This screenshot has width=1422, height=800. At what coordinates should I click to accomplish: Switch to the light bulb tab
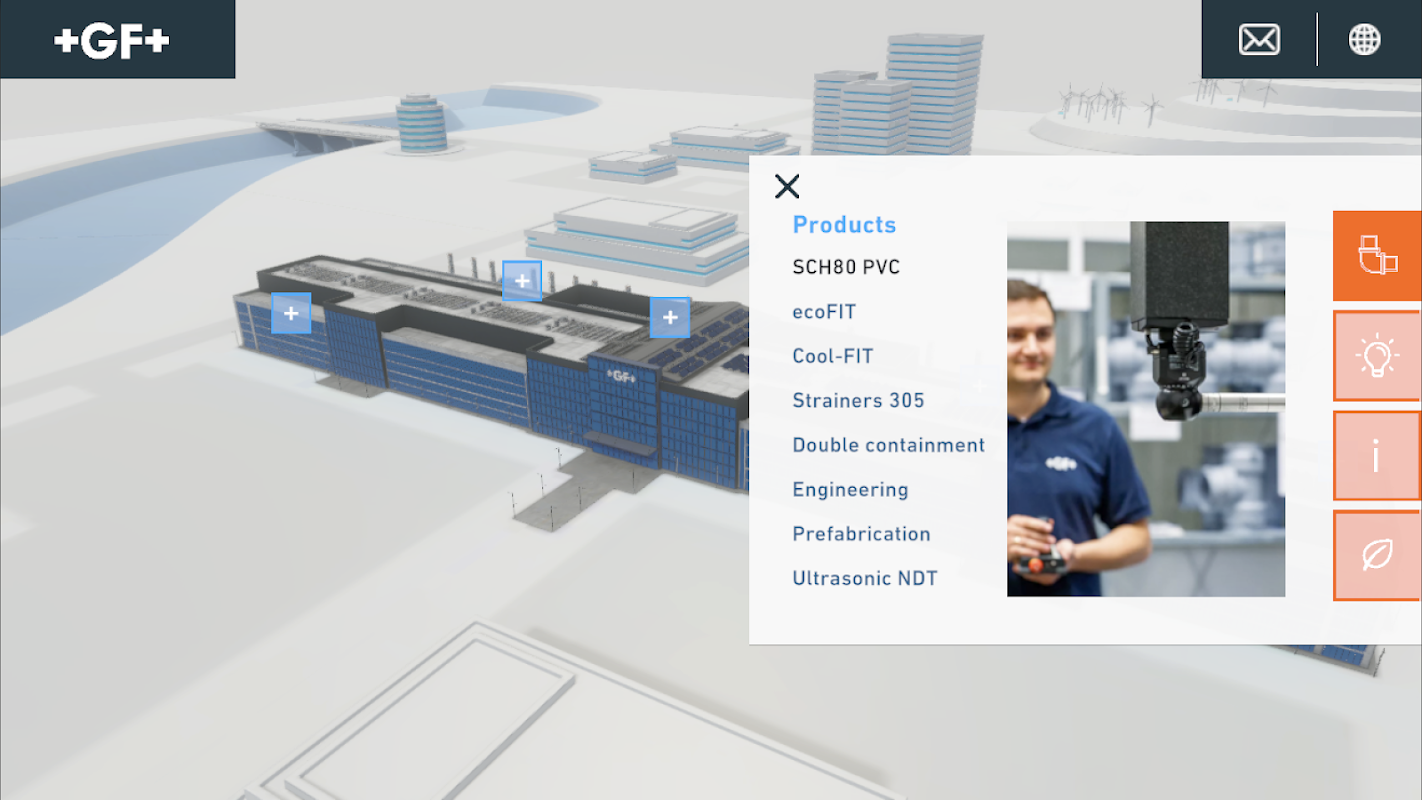coord(1377,356)
